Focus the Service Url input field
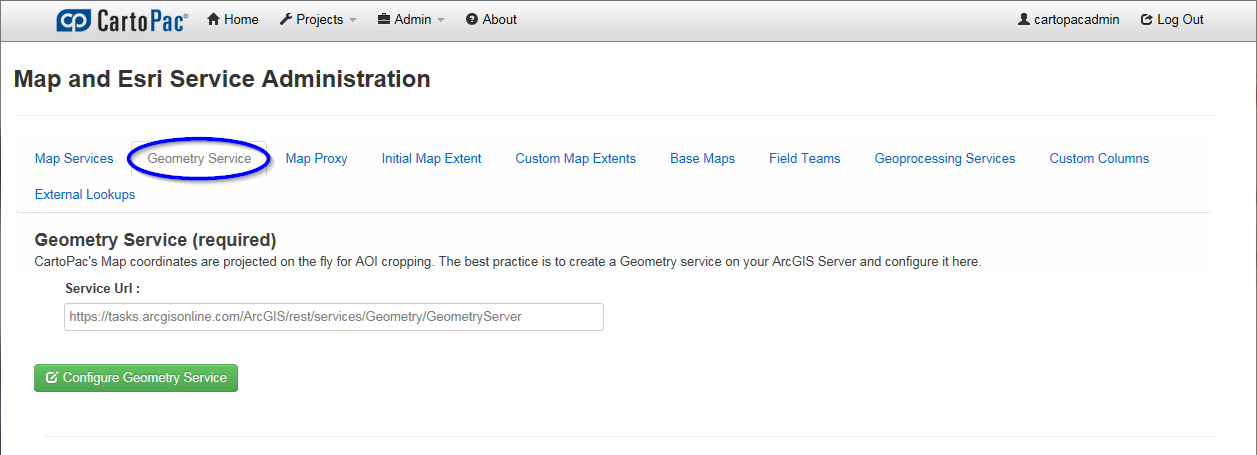The image size is (1257, 455). click(334, 317)
